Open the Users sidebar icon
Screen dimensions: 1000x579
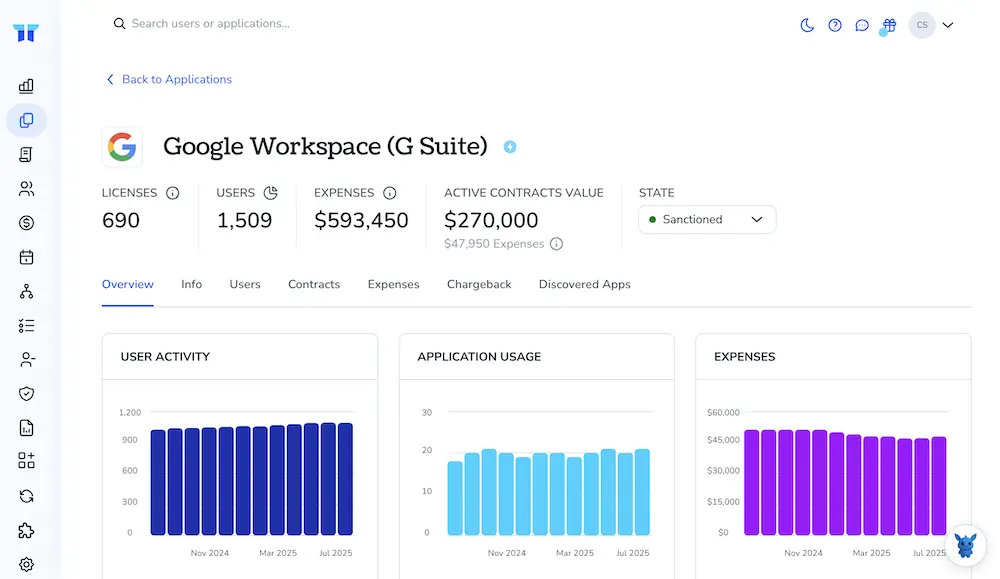(26, 189)
